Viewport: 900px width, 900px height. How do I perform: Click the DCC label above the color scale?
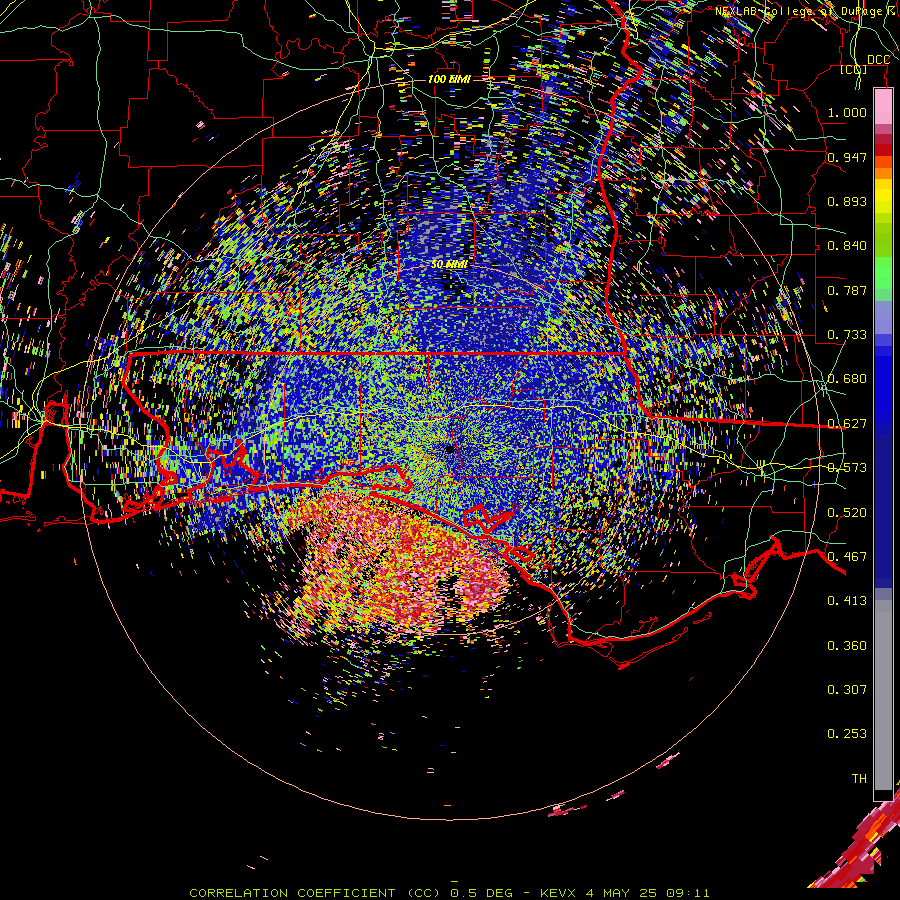click(878, 60)
